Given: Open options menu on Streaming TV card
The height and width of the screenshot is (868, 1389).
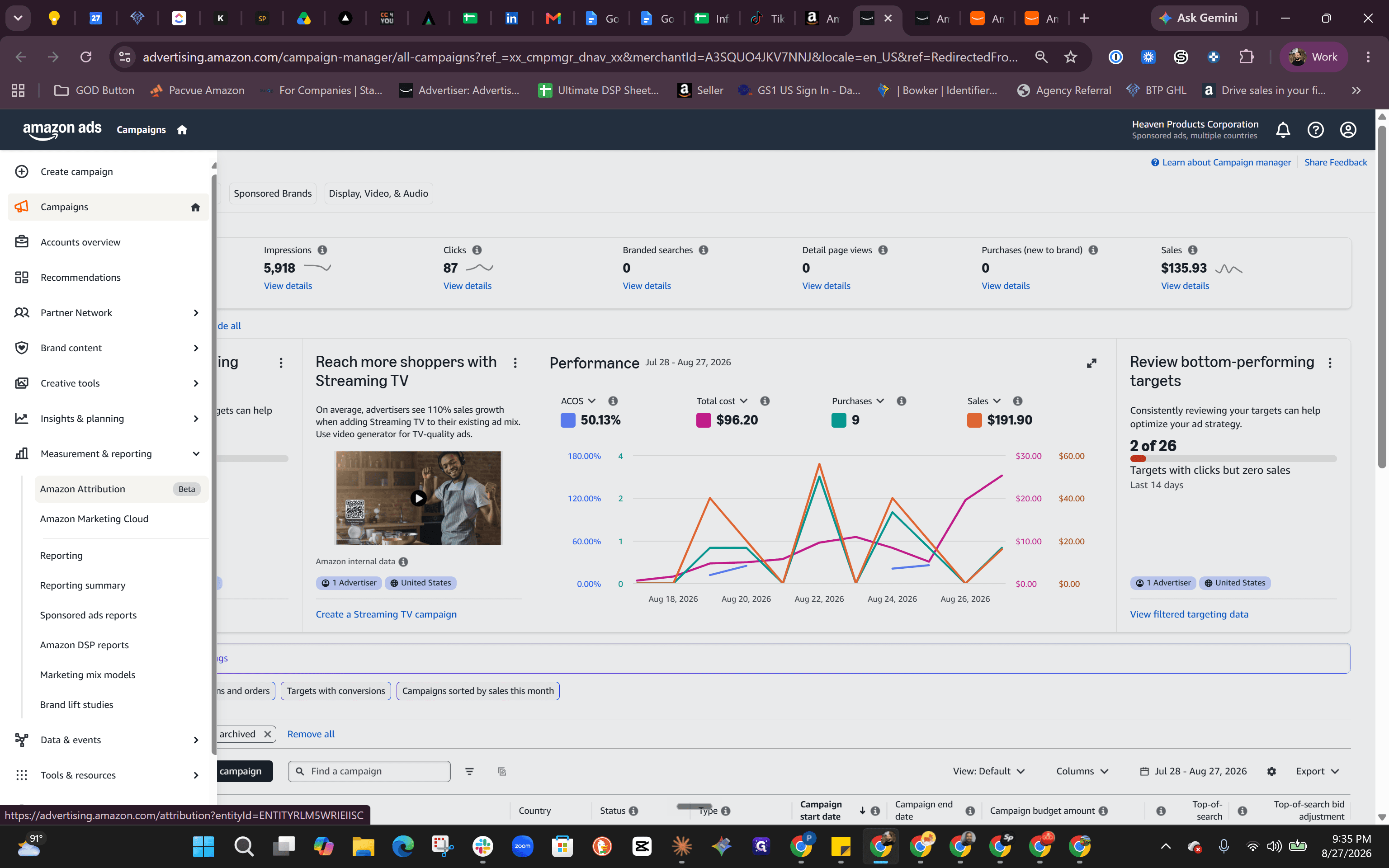Looking at the screenshot, I should pos(515,363).
